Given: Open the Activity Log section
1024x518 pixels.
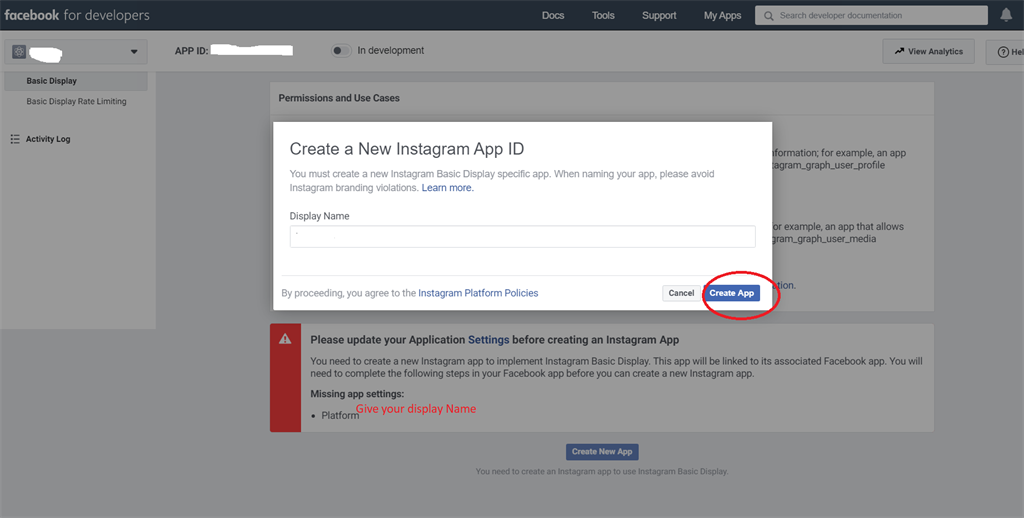Looking at the screenshot, I should pos(48,139).
